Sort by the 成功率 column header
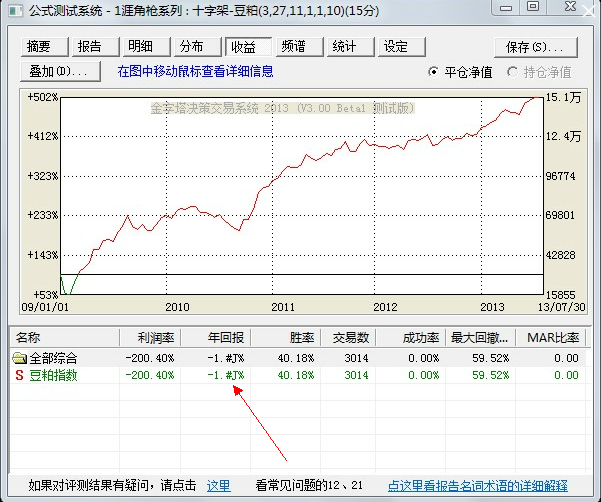601x502 pixels. click(411, 338)
